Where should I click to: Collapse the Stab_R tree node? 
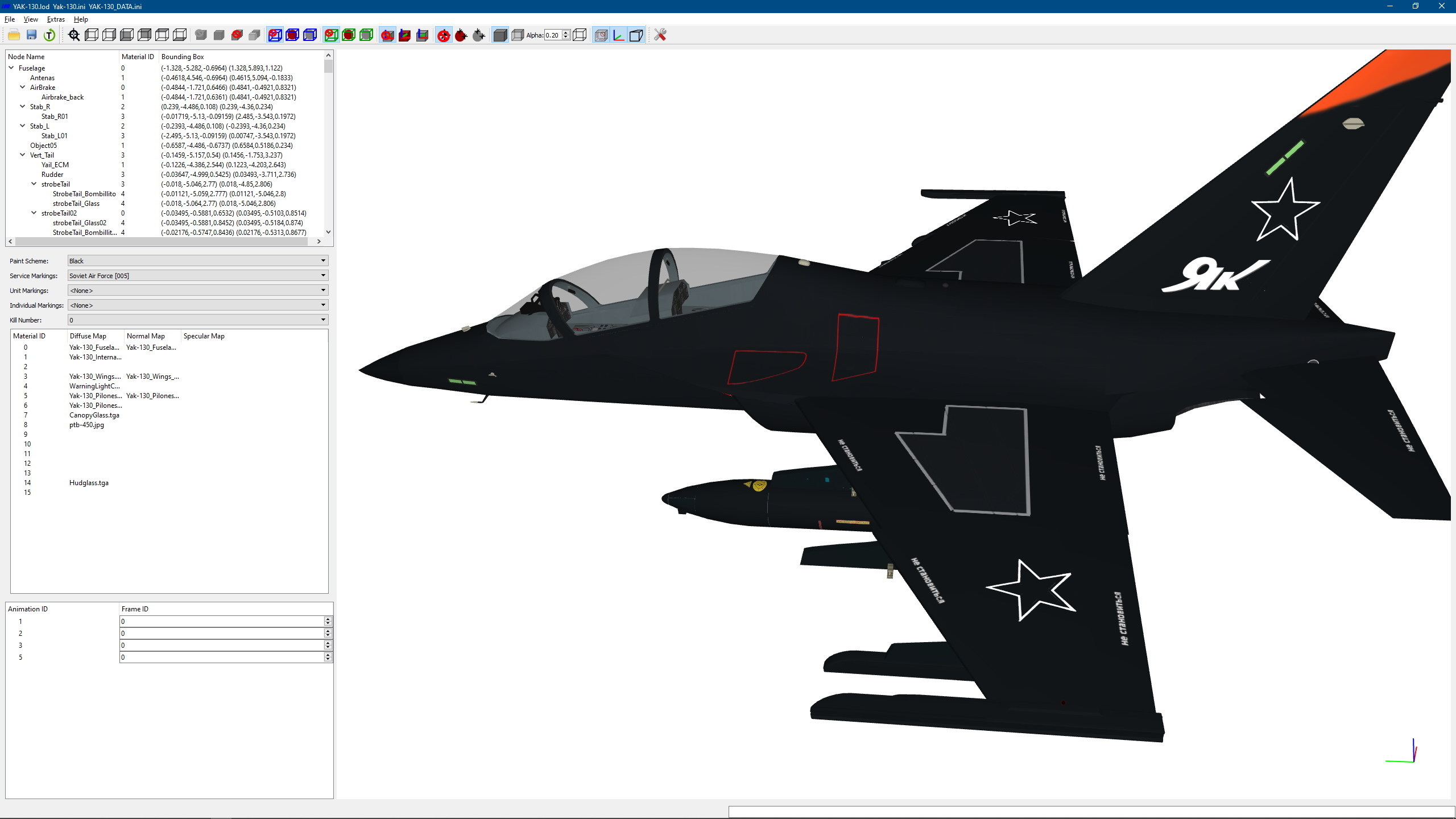22,106
